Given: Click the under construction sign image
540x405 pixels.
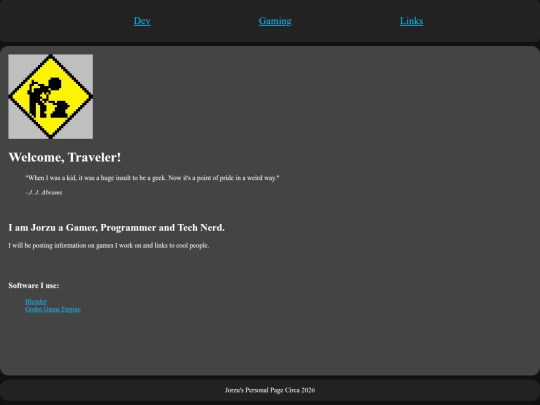Looking at the screenshot, I should click(x=51, y=96).
